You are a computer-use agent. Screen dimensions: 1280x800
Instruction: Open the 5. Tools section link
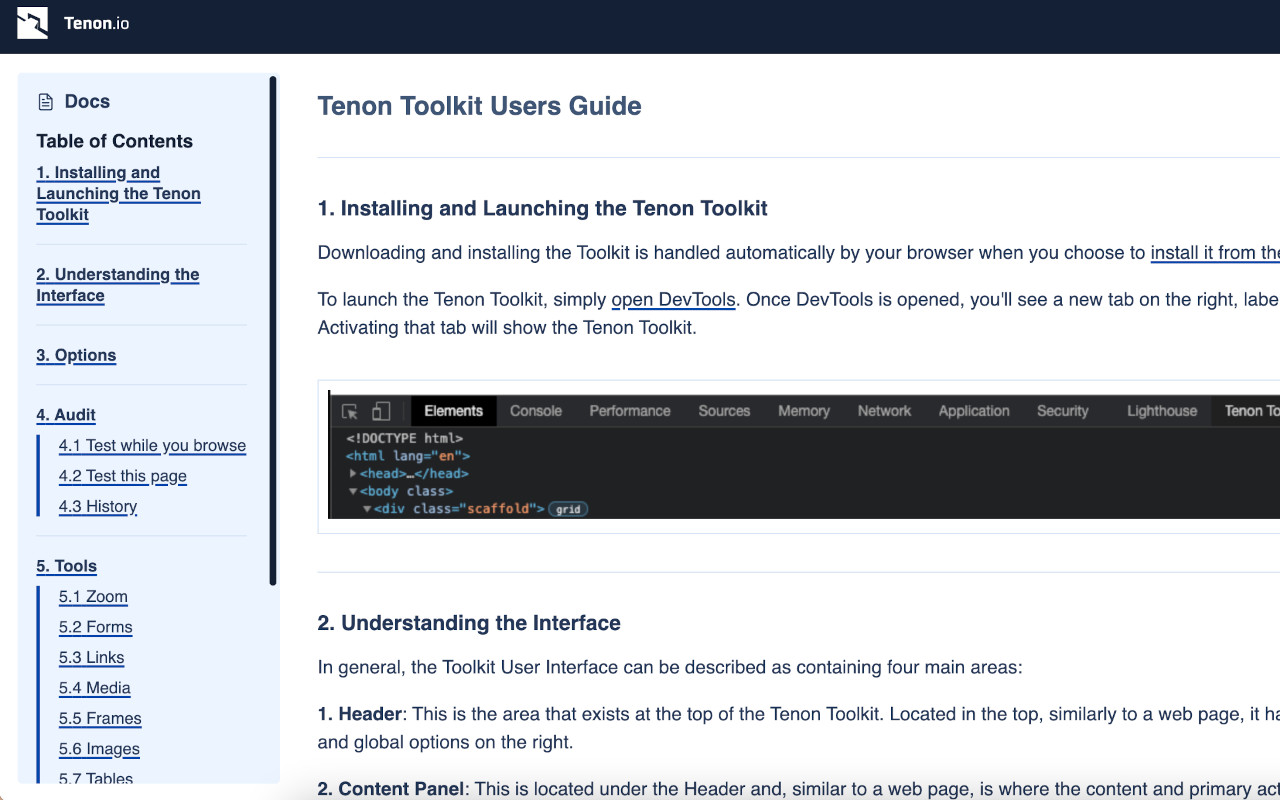67,566
